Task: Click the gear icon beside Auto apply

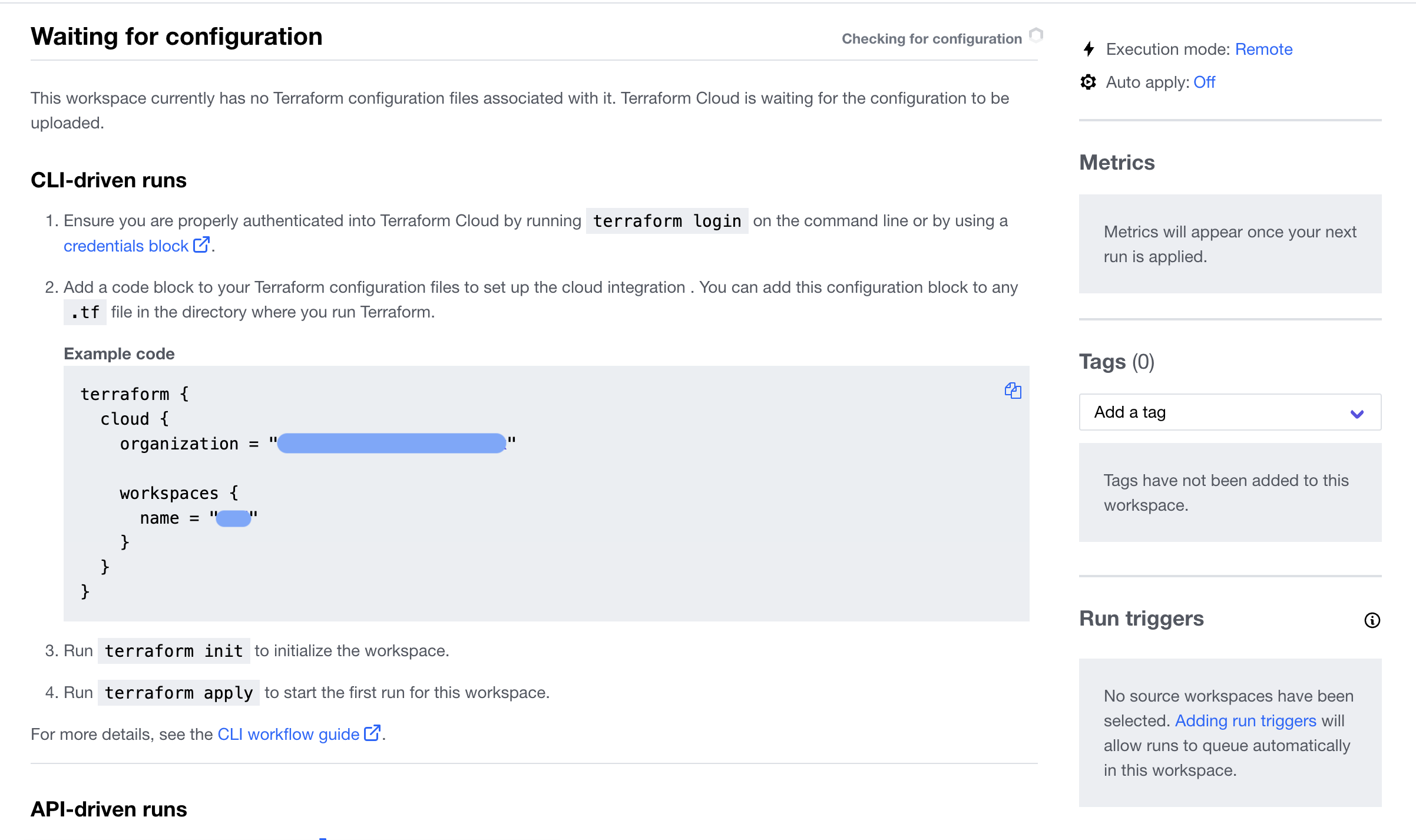Action: click(x=1088, y=82)
